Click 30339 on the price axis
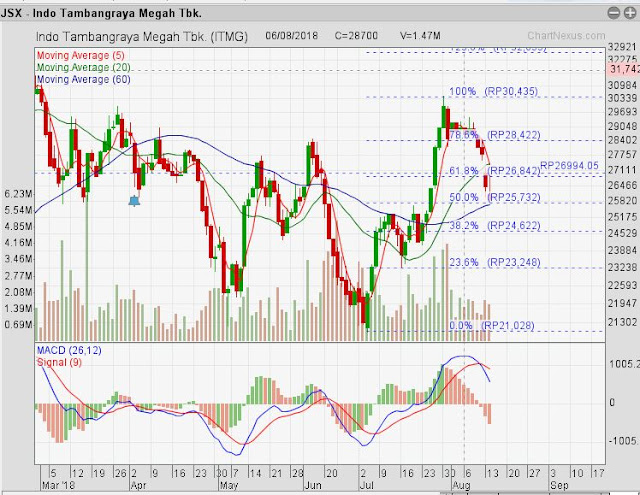Image resolution: width=640 pixels, height=495 pixels. point(622,98)
